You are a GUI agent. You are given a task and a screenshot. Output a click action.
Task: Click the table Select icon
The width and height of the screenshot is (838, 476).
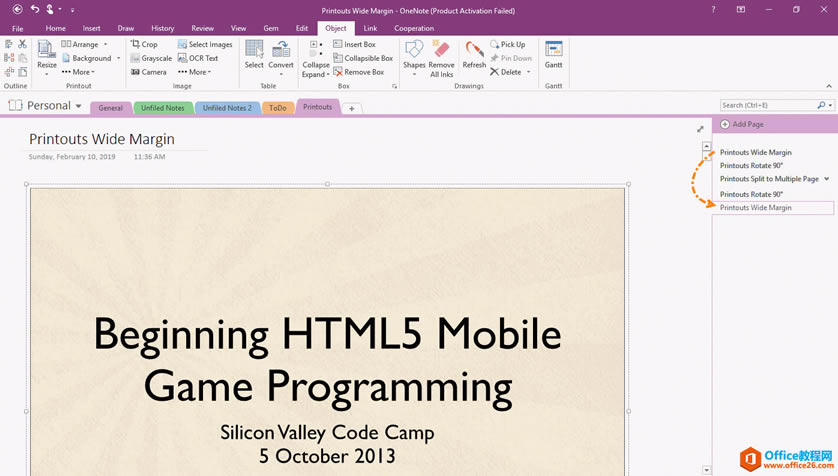tap(254, 54)
